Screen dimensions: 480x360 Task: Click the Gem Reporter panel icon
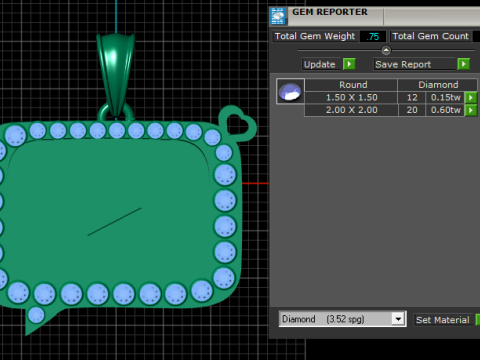[278, 16]
